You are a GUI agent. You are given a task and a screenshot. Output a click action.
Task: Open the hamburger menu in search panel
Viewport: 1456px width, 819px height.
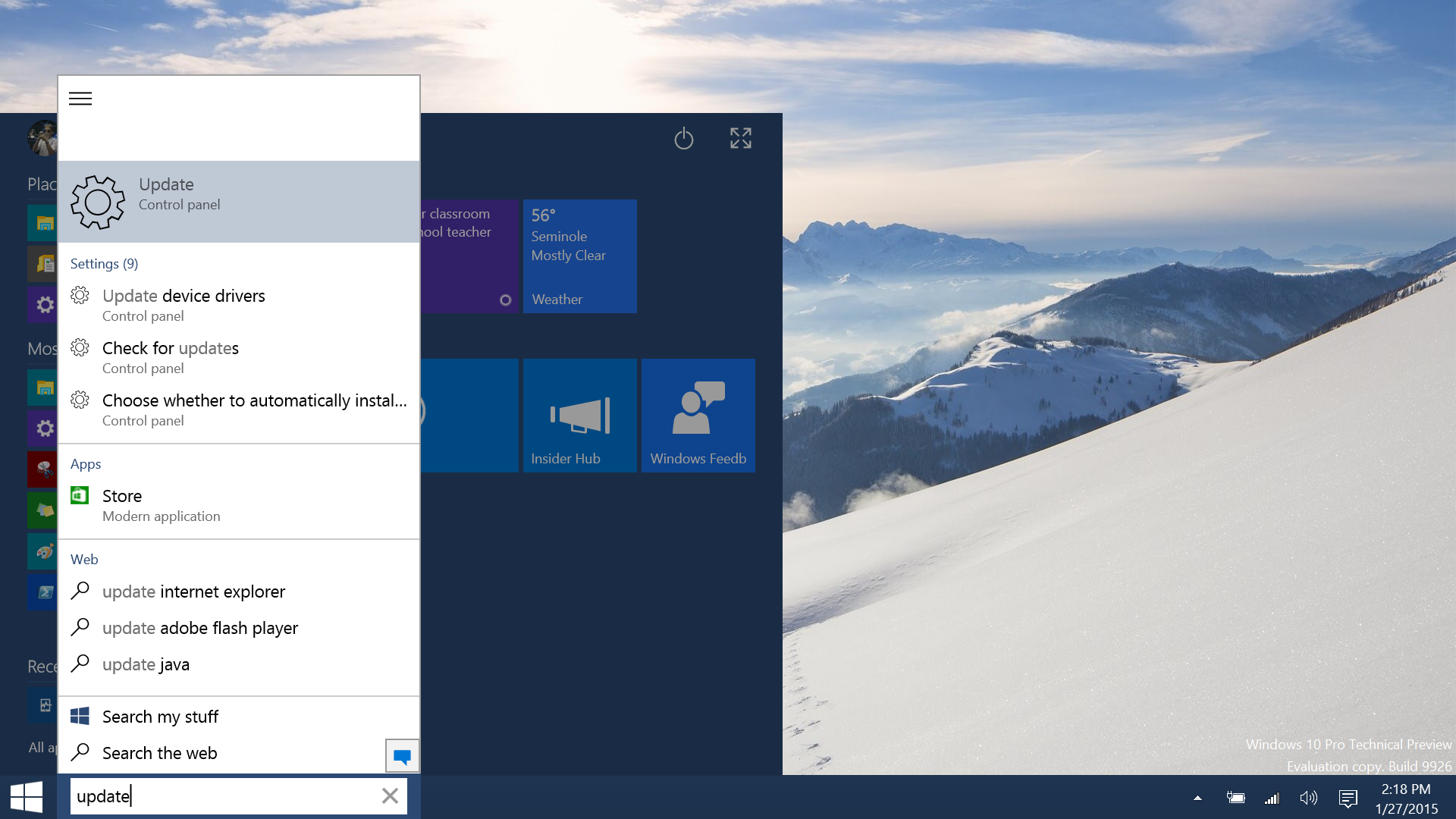80,99
